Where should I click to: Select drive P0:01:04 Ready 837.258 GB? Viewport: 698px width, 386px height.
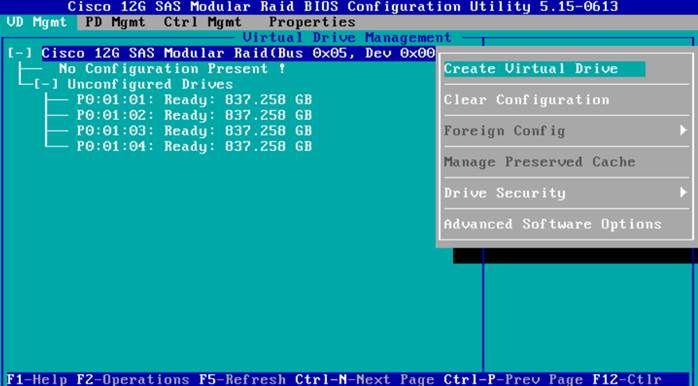tap(194, 146)
